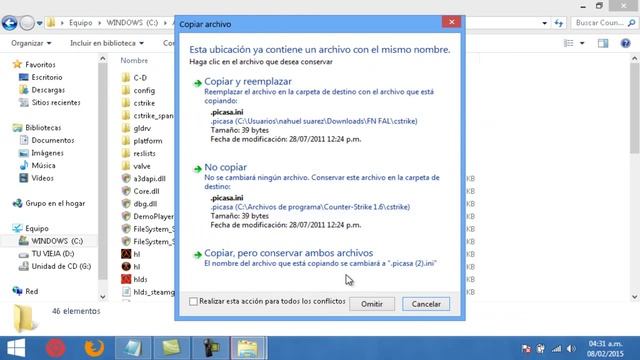Choose Copiar y reemplazar option
Screen dimensions: 640x360
pos(248,82)
